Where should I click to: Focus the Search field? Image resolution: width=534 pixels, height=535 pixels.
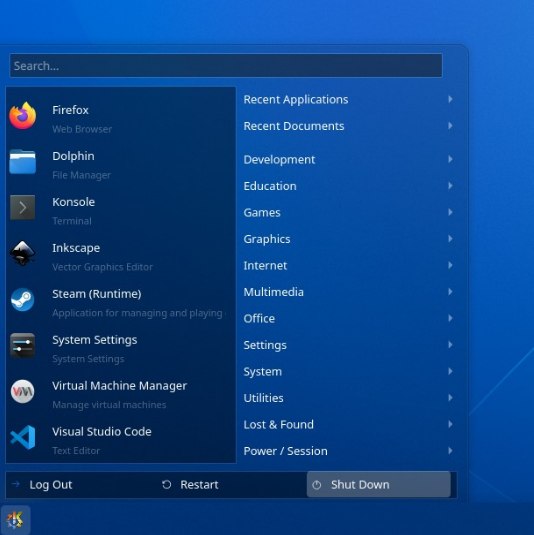click(x=226, y=66)
